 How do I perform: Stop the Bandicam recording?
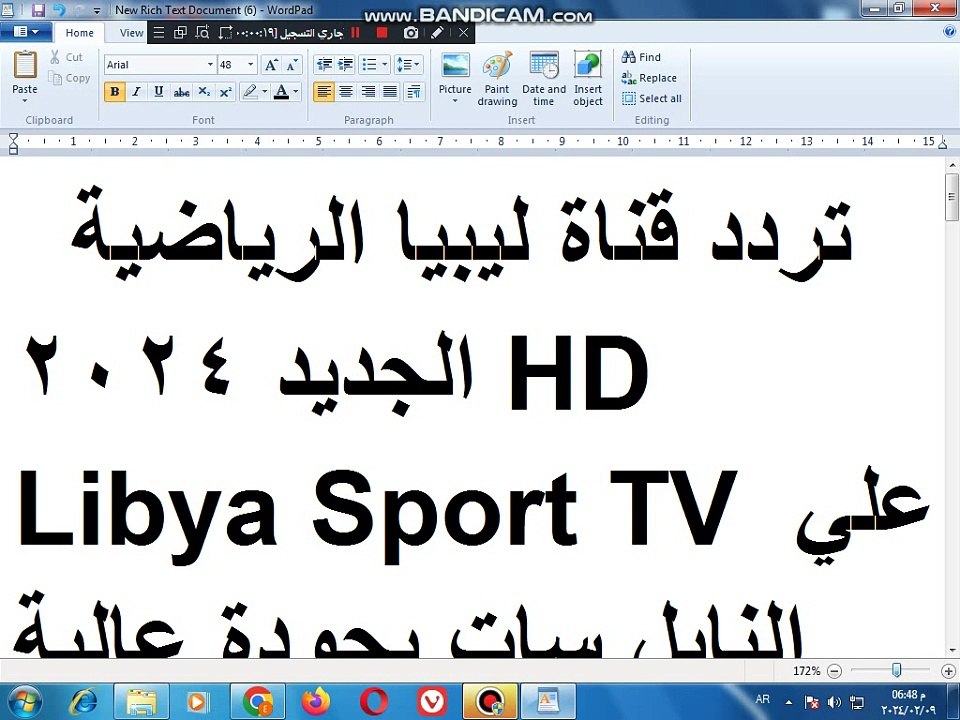[382, 32]
